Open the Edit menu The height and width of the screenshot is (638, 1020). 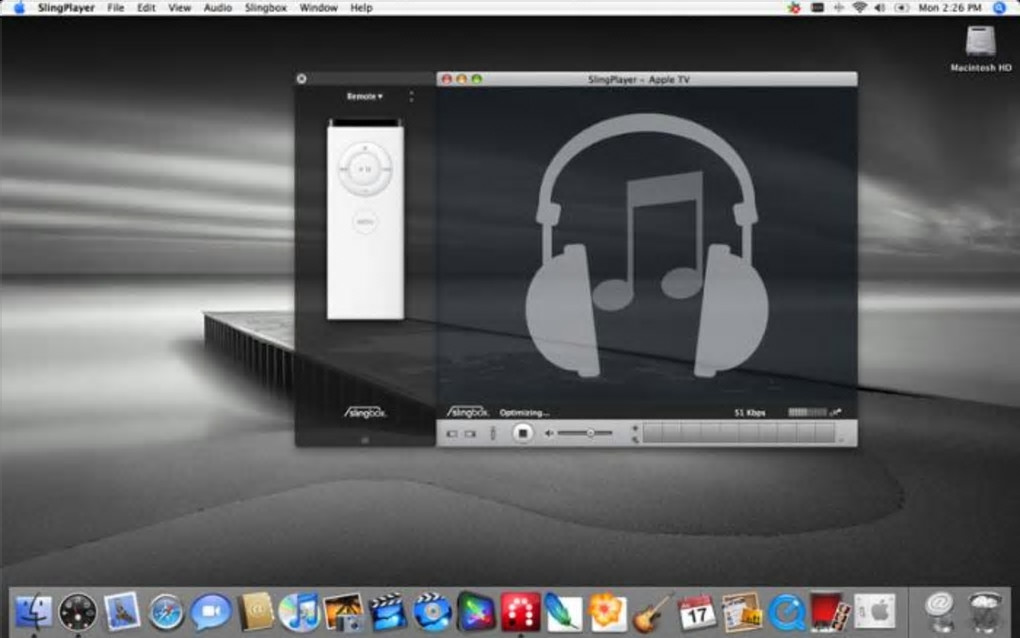pos(146,8)
